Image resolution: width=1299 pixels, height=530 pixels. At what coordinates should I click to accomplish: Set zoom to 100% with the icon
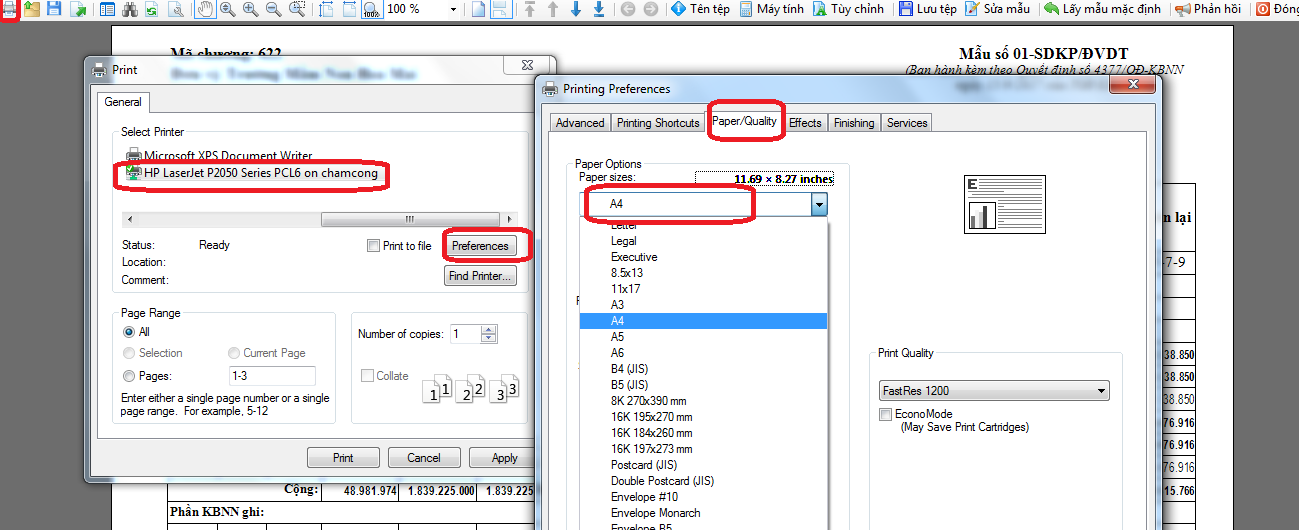(371, 9)
